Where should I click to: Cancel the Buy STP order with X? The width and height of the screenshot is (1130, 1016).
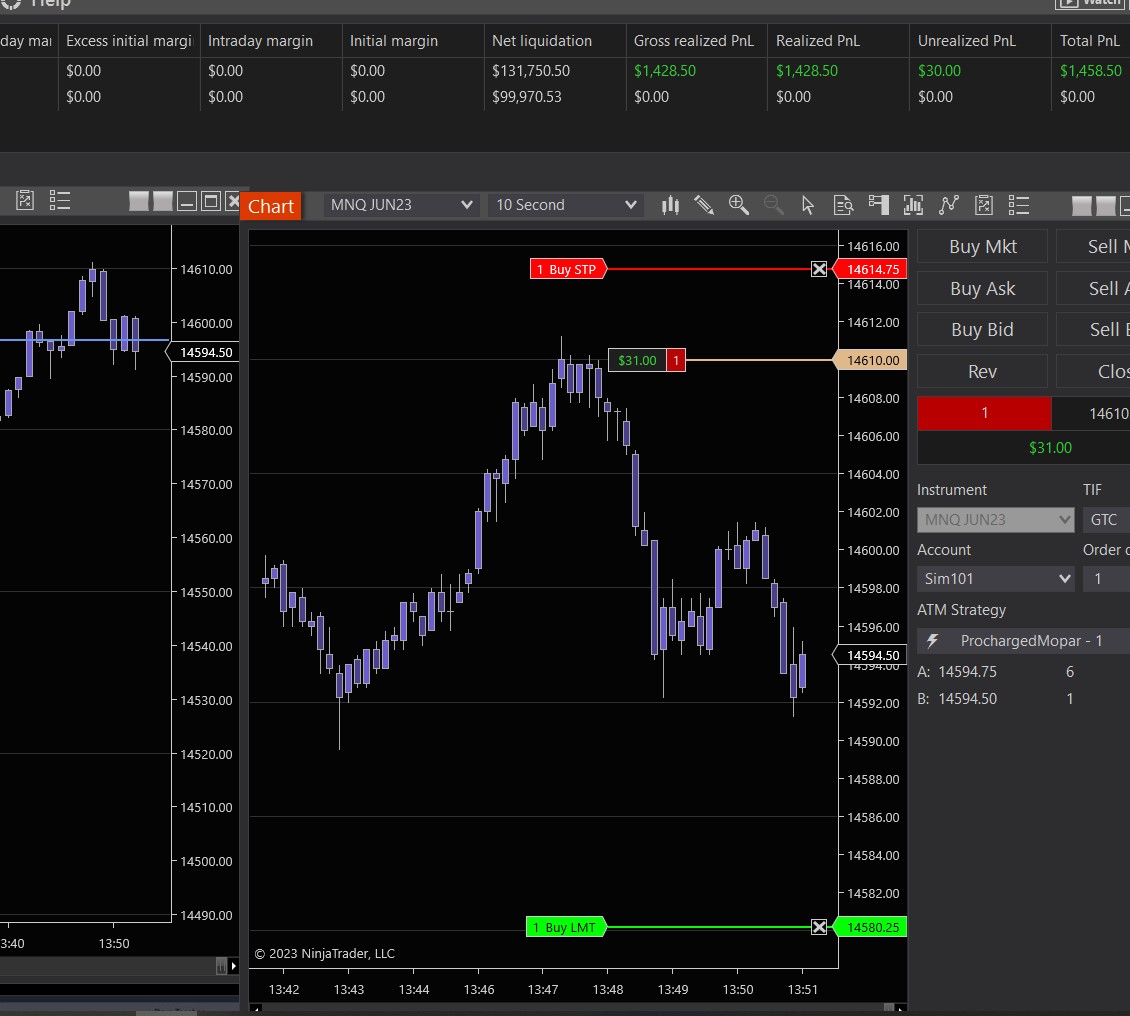pos(819,269)
